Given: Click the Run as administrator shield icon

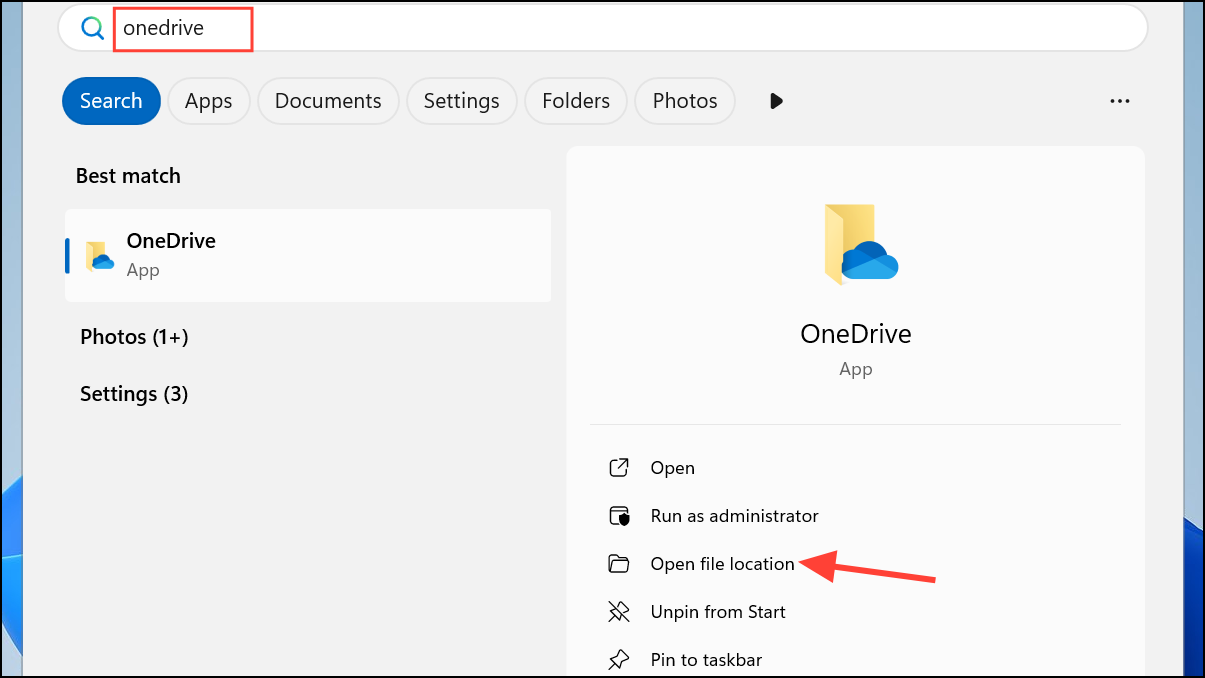Looking at the screenshot, I should 621,515.
